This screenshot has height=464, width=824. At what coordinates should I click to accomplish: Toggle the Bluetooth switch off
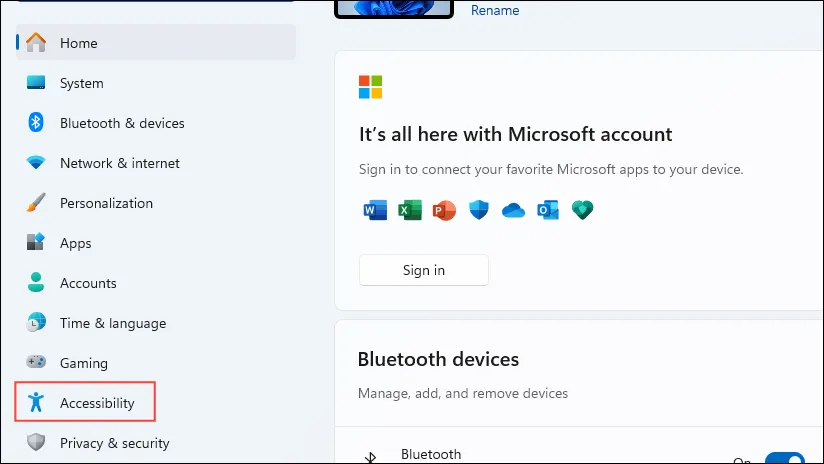pyautogui.click(x=785, y=458)
